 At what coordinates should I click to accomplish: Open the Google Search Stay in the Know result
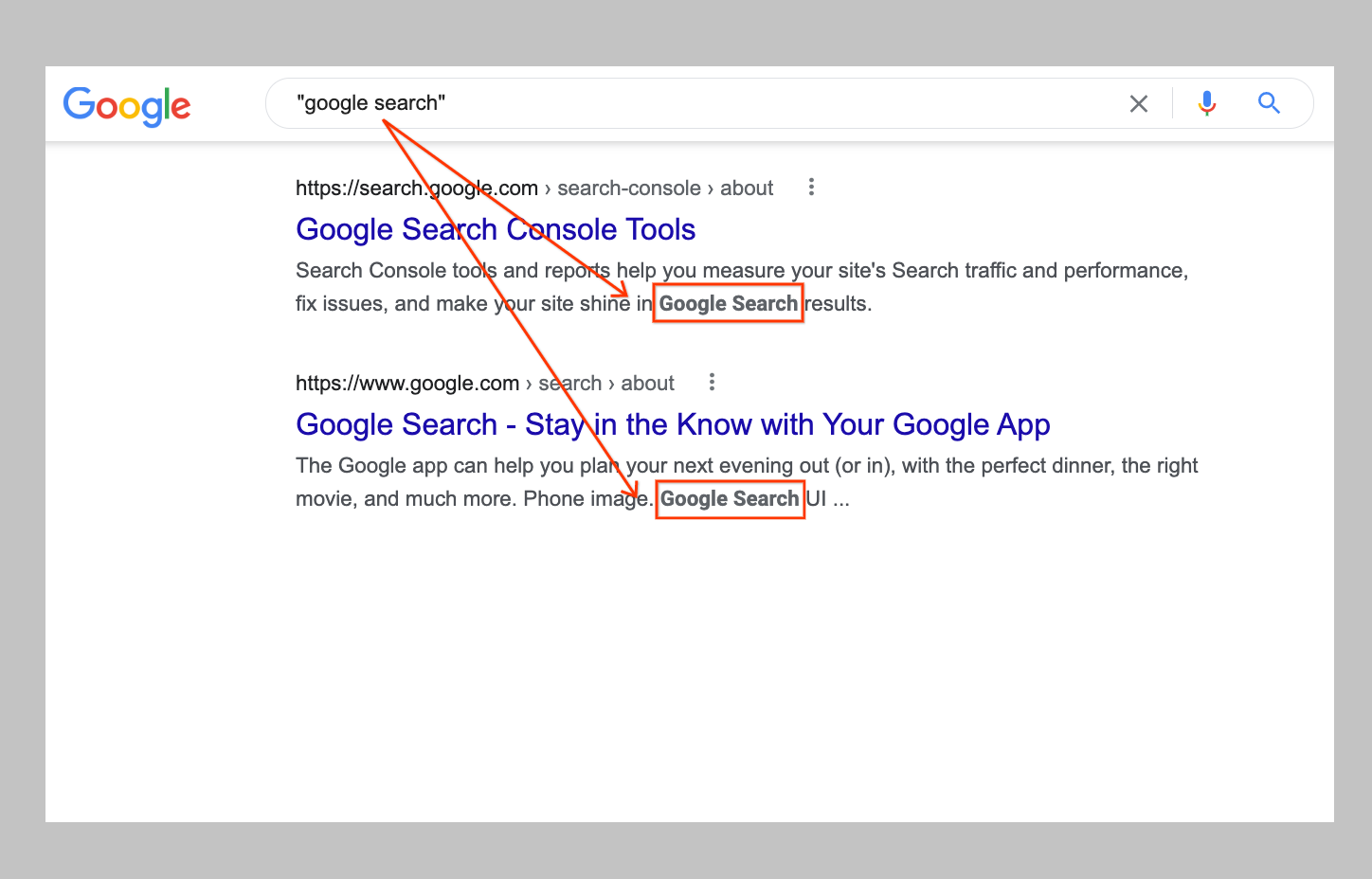click(x=673, y=424)
